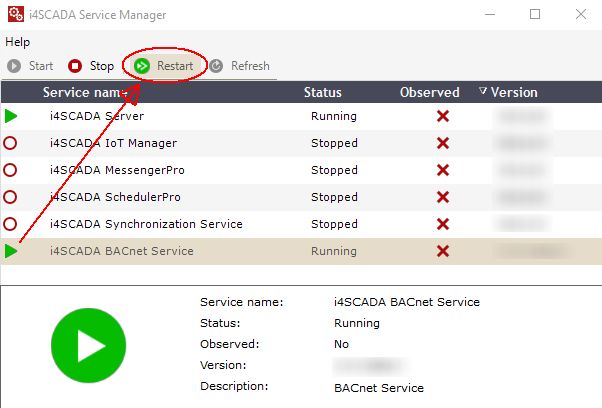Click detail value i4SCADA BACnet Service

click(x=407, y=302)
